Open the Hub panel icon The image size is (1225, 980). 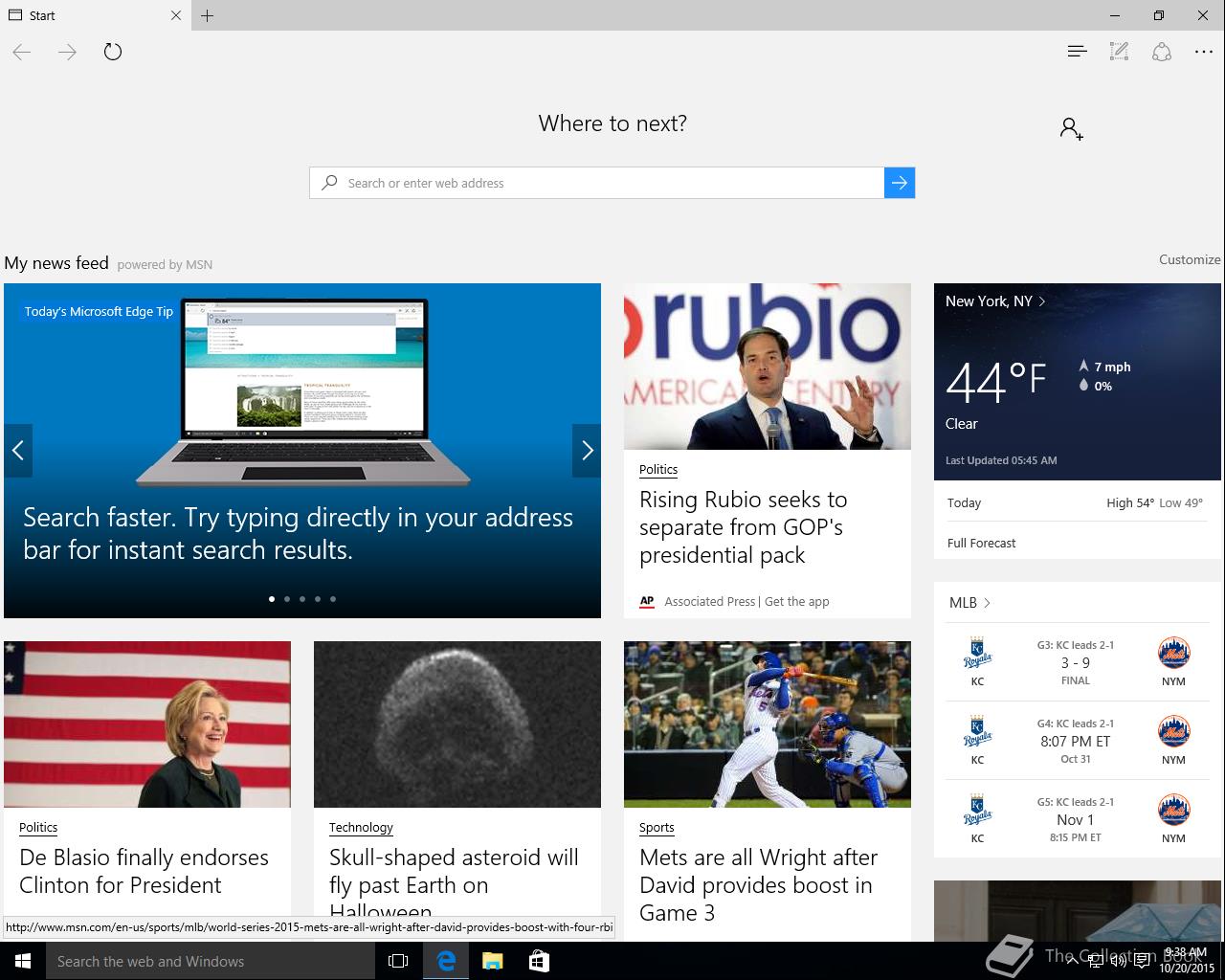click(1077, 52)
